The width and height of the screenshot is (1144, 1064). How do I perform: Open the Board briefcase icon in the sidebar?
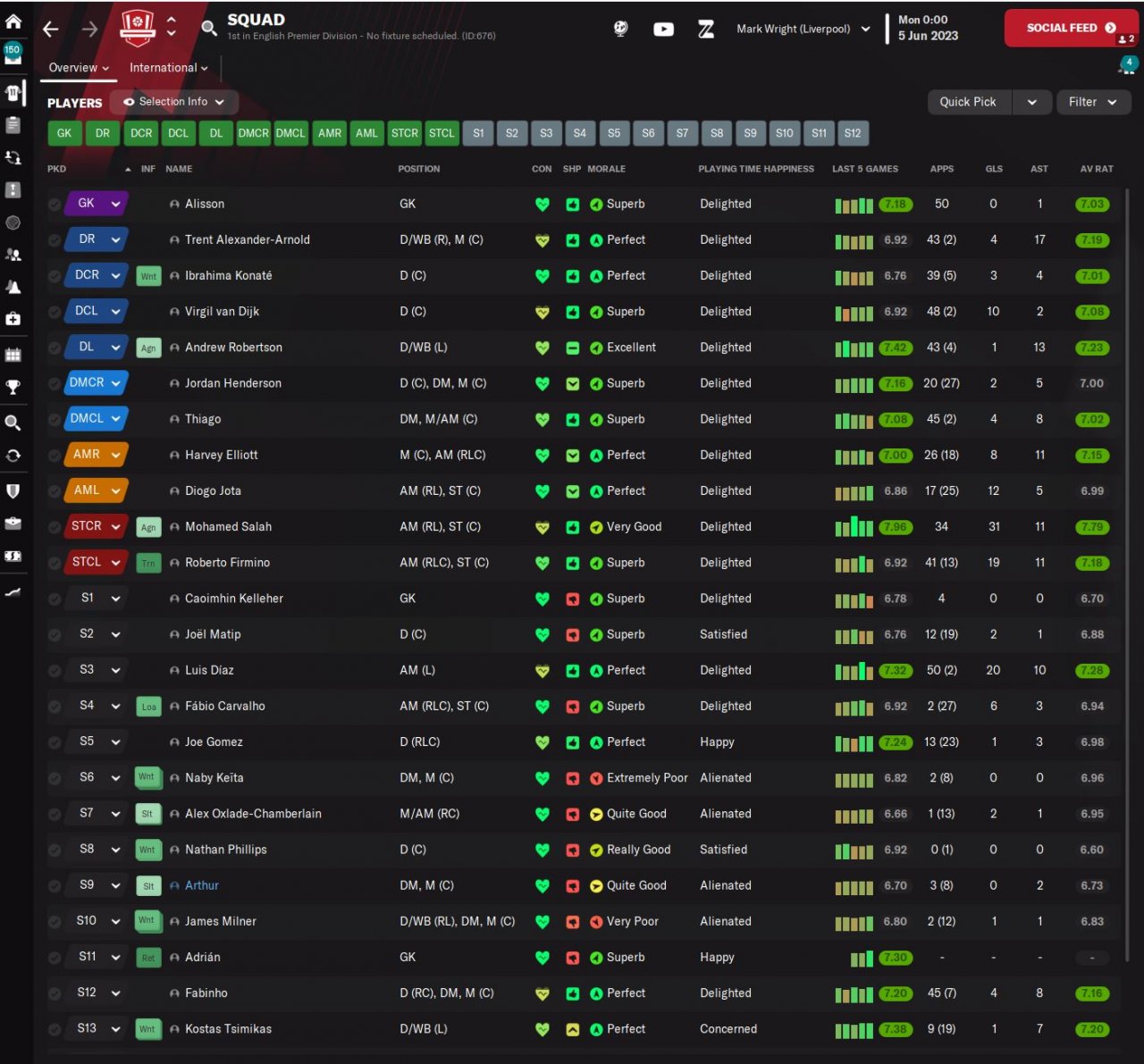pos(13,524)
